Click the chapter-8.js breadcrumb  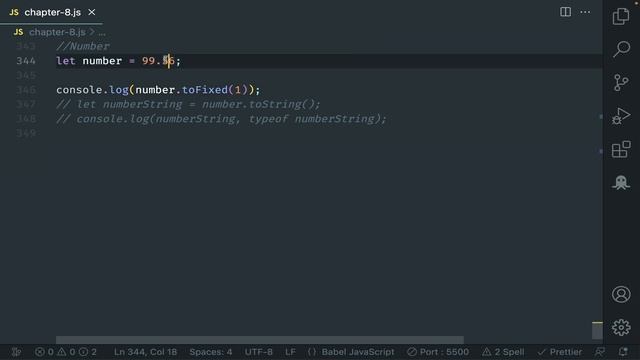pos(57,32)
